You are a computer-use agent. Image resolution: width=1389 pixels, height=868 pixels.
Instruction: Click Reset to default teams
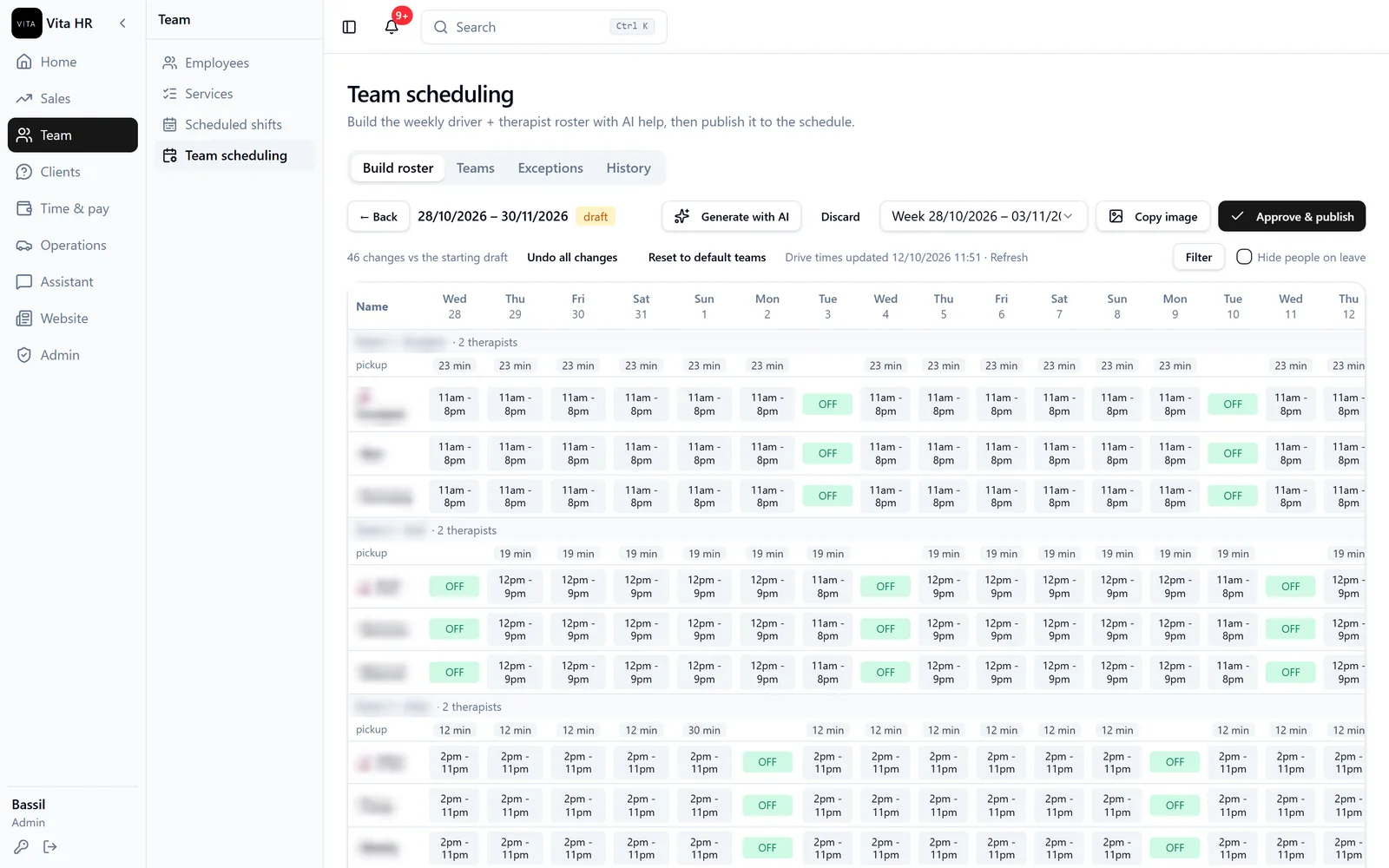(x=707, y=258)
